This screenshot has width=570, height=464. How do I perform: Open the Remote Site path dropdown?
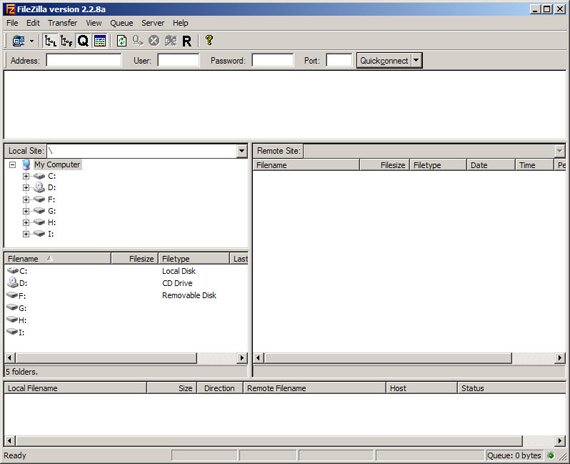(559, 151)
